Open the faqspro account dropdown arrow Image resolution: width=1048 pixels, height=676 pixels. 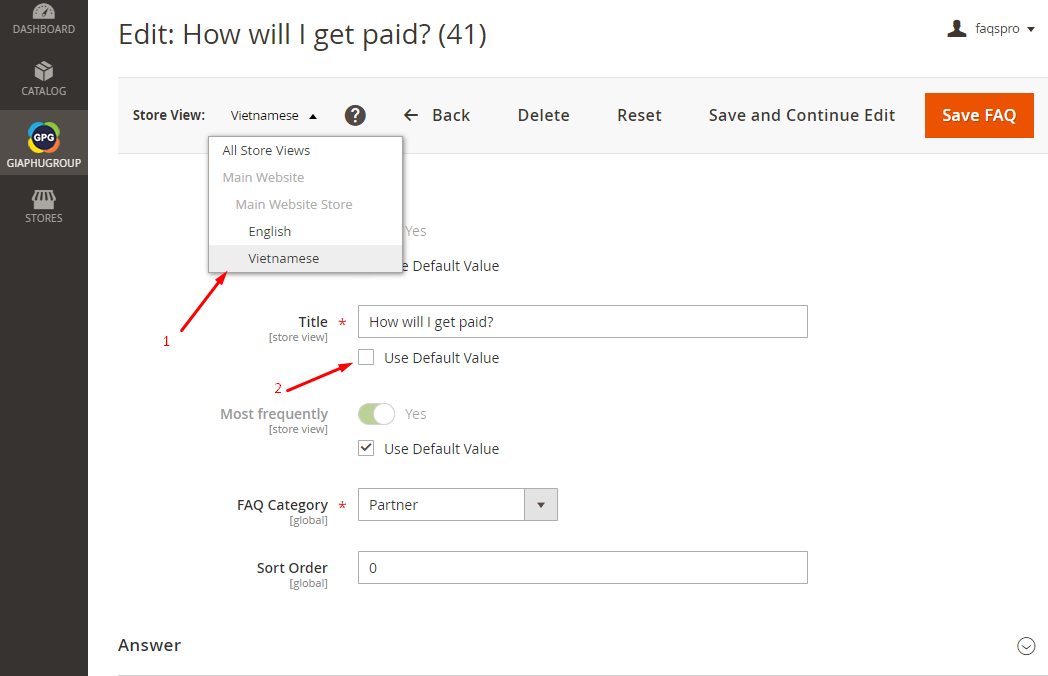click(x=1031, y=29)
